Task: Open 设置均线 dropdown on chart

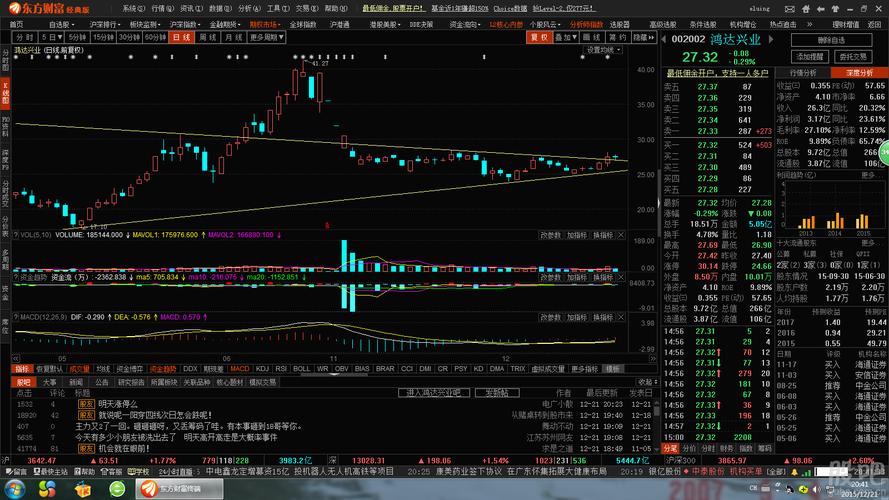Action: (x=603, y=50)
